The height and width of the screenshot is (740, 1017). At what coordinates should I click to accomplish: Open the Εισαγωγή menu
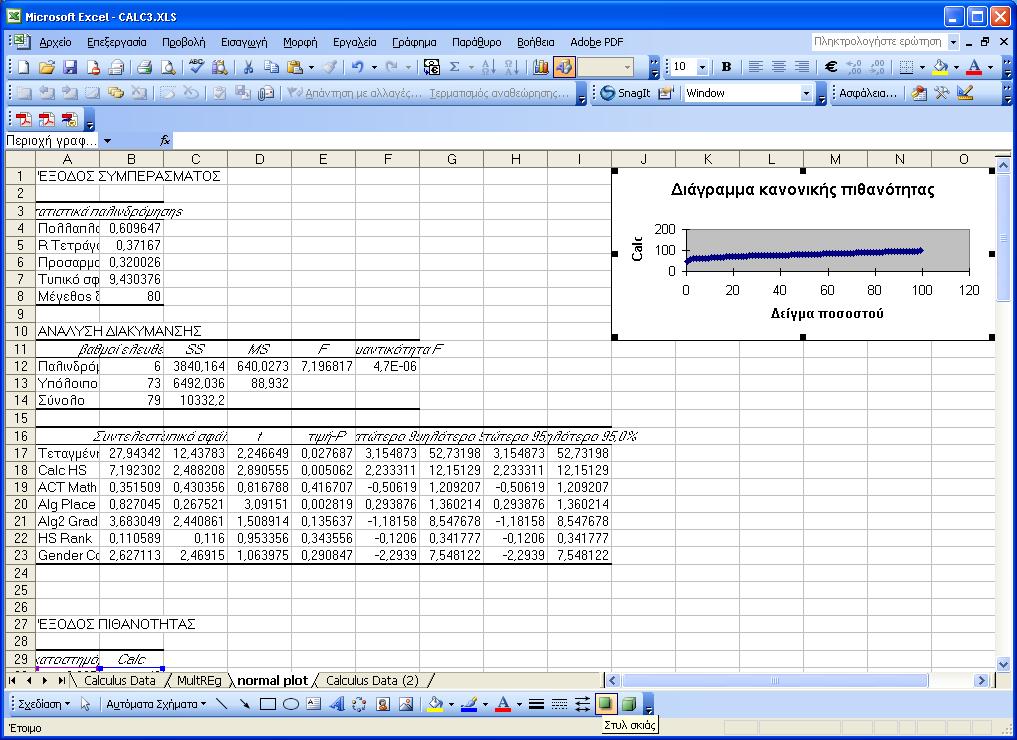[x=244, y=42]
